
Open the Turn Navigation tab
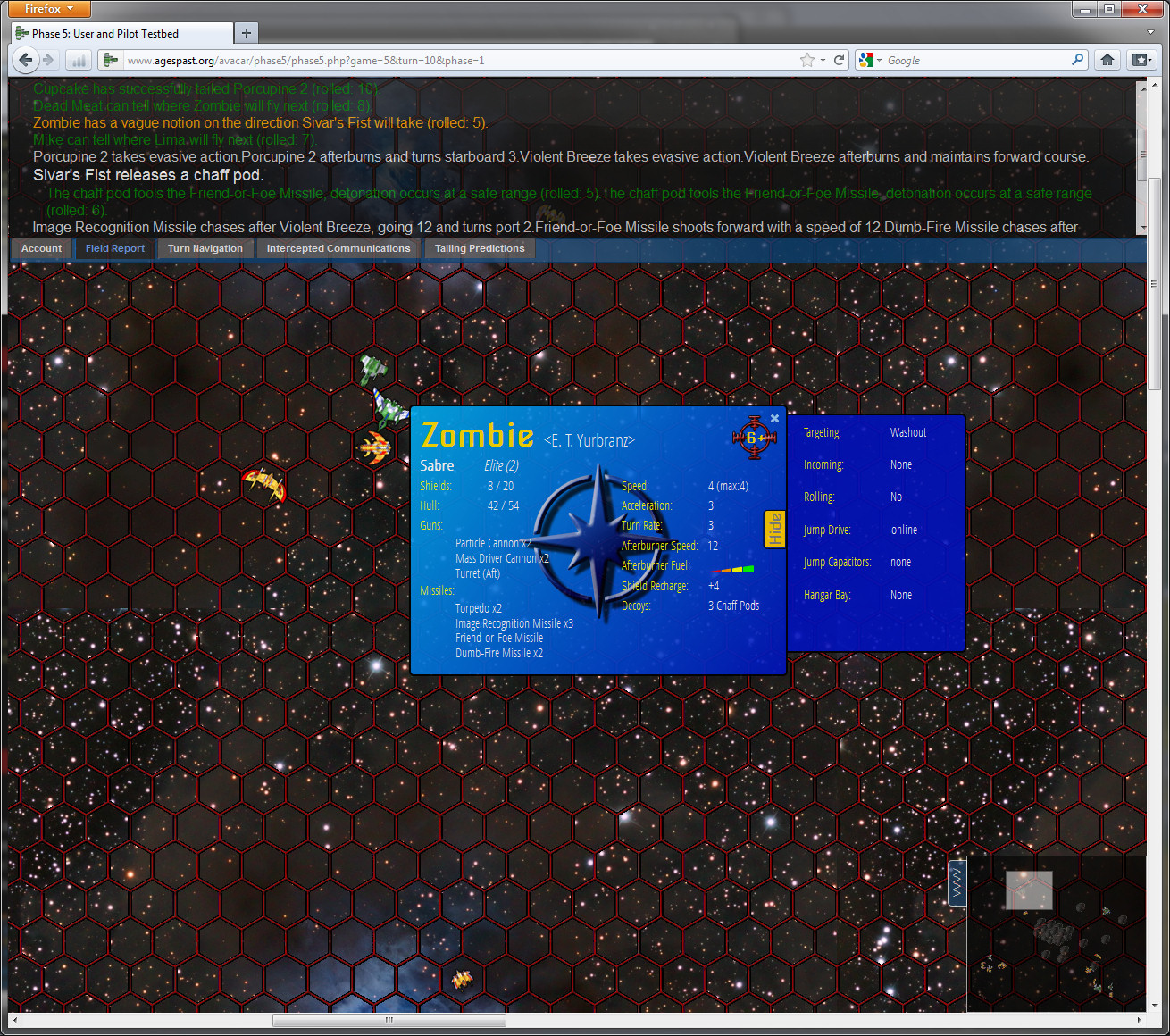click(205, 248)
